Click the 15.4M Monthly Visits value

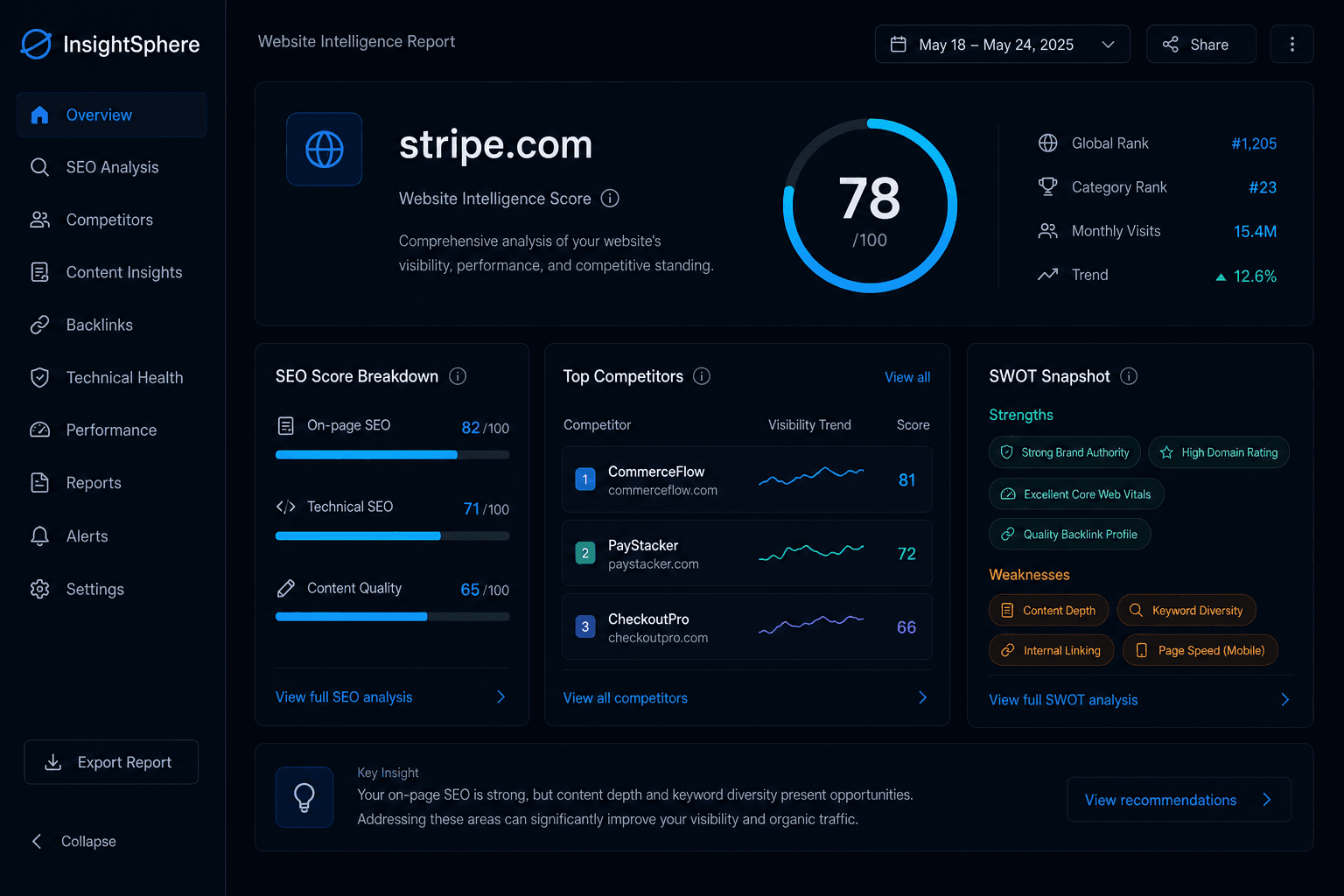tap(1255, 231)
